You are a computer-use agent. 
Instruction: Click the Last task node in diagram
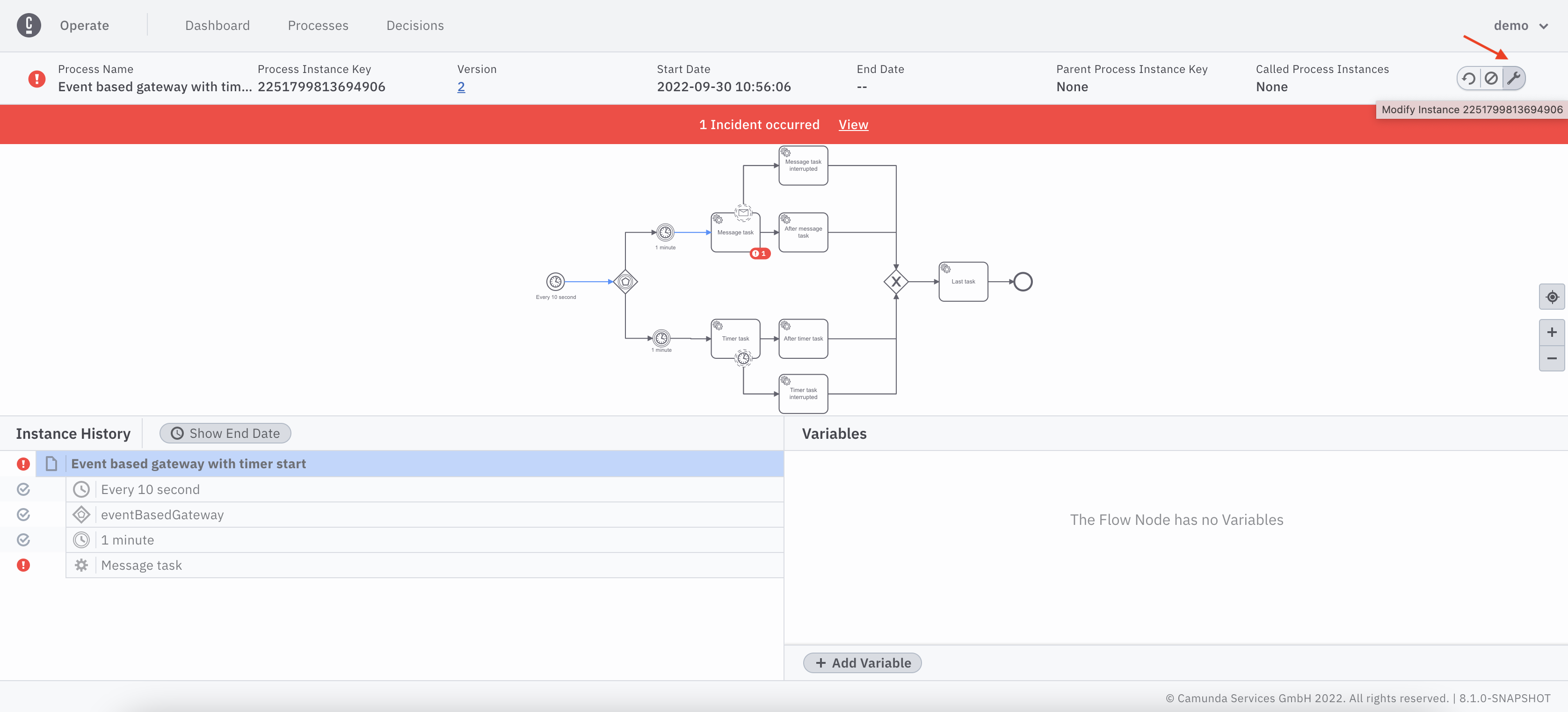tap(963, 282)
